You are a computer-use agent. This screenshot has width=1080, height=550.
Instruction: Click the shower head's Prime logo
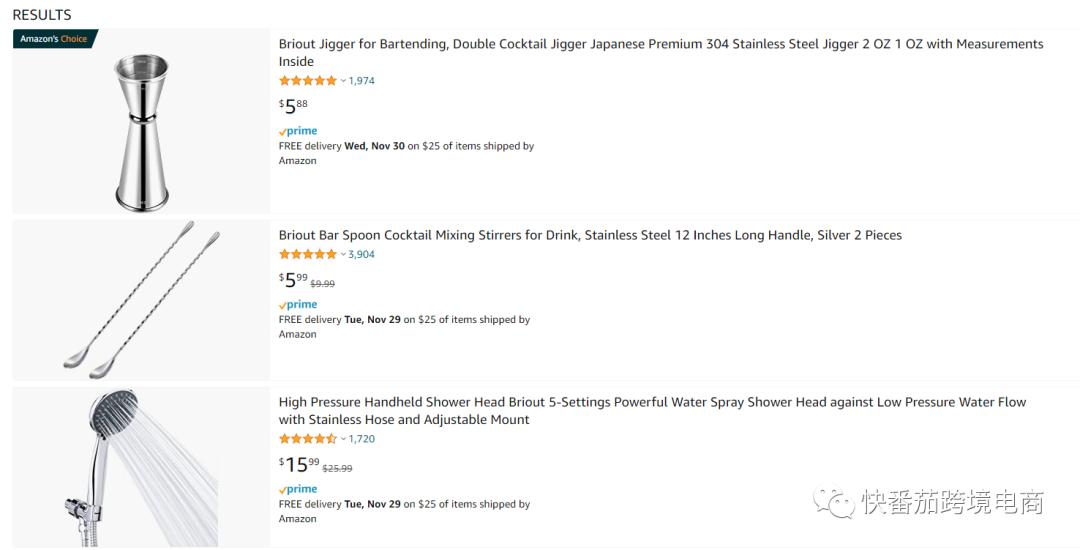click(x=298, y=489)
